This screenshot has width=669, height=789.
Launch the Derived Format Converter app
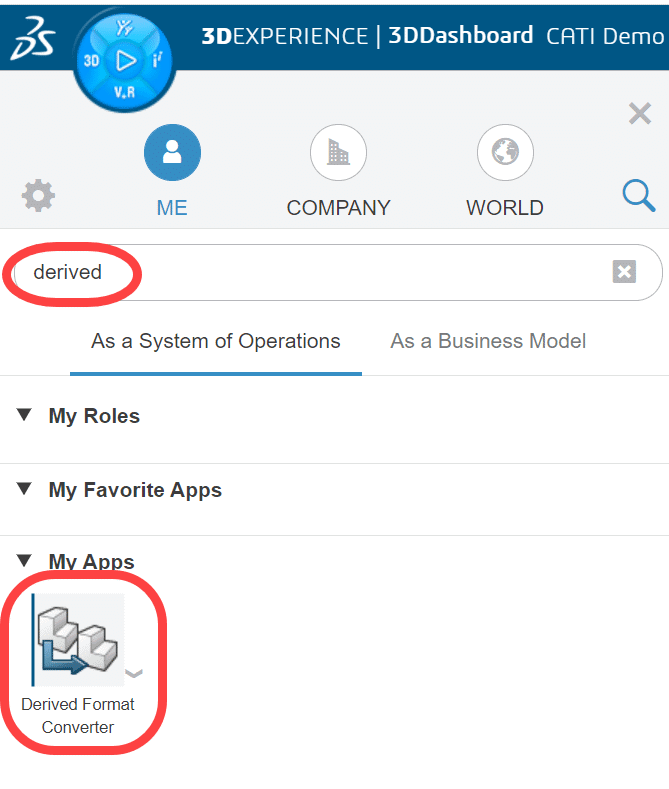(x=78, y=640)
